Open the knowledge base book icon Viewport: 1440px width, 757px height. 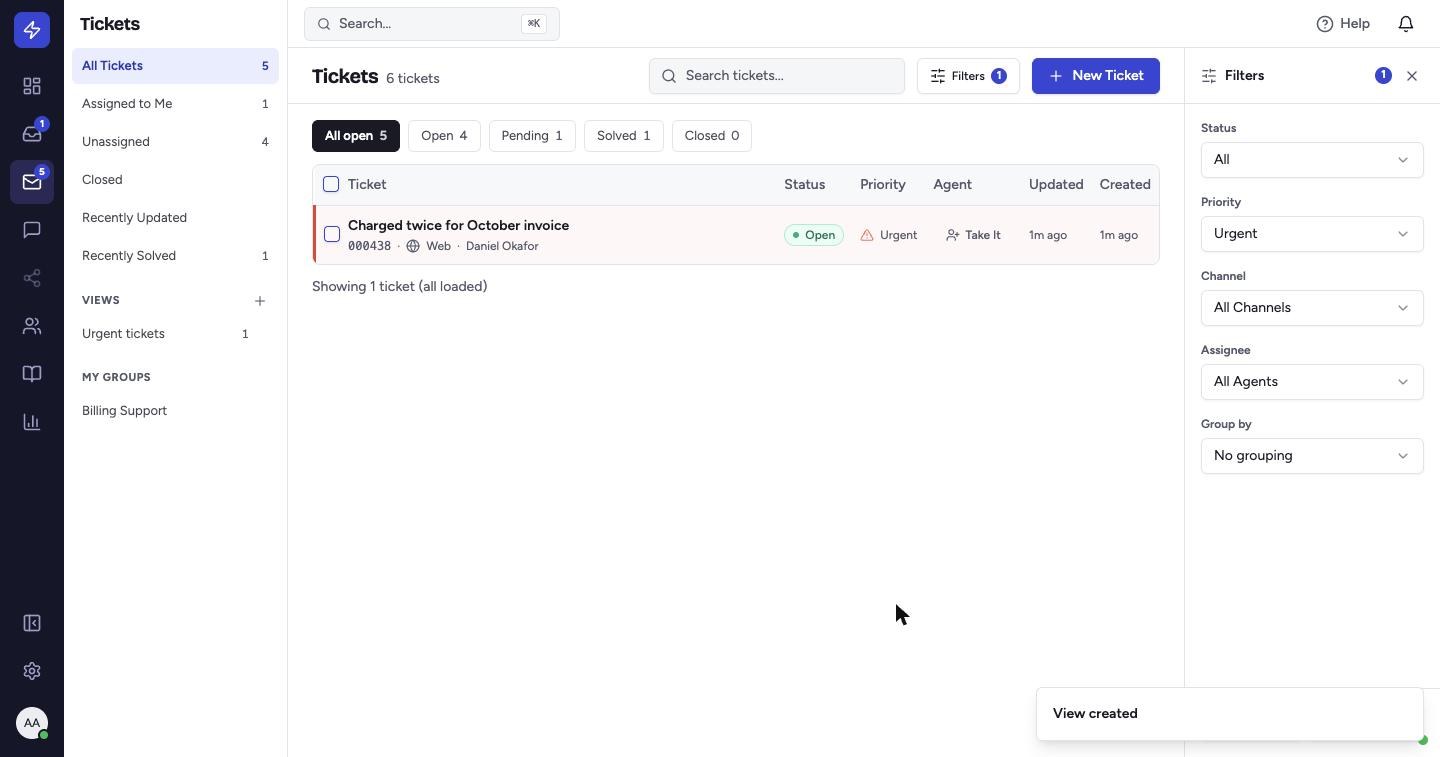pyautogui.click(x=32, y=374)
